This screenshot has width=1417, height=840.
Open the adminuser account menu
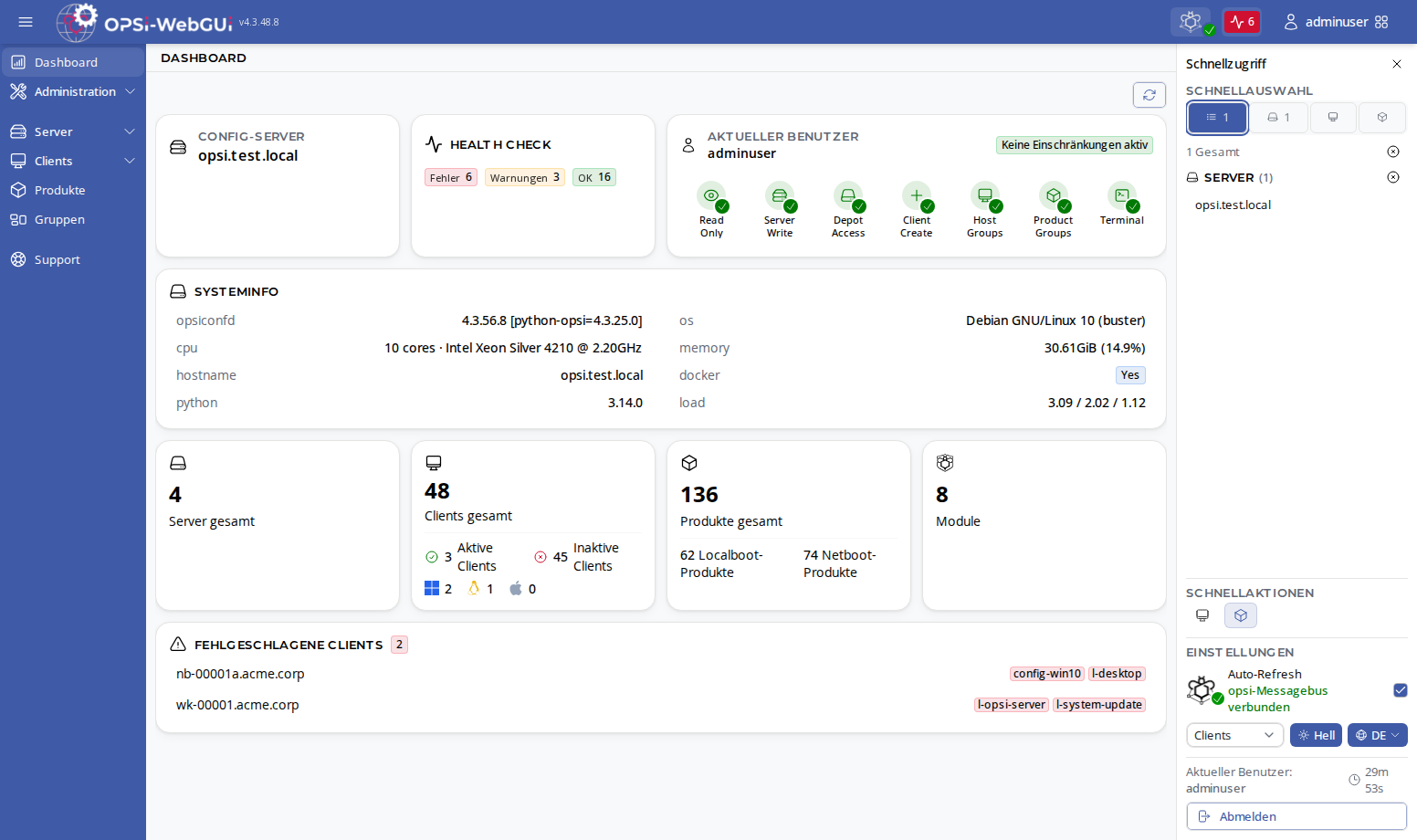click(1337, 22)
